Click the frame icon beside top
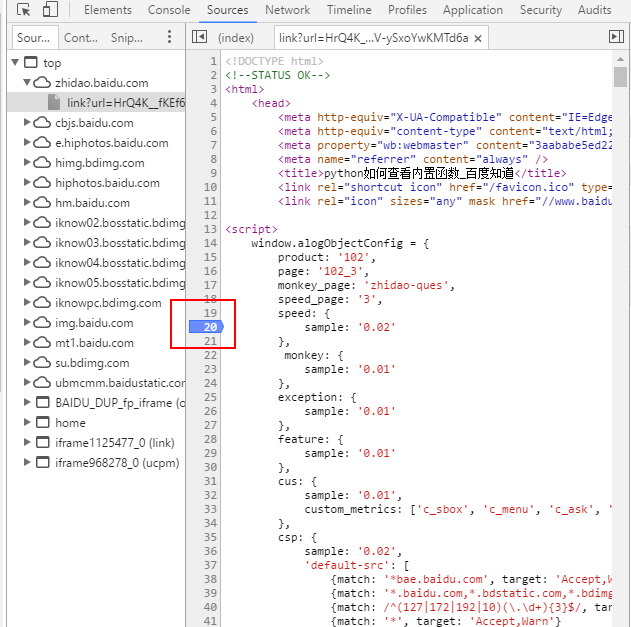 (x=31, y=62)
